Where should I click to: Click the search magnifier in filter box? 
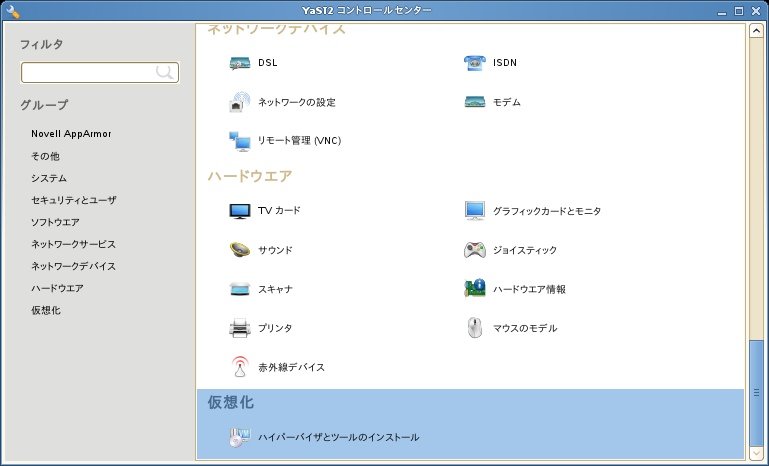(x=164, y=73)
